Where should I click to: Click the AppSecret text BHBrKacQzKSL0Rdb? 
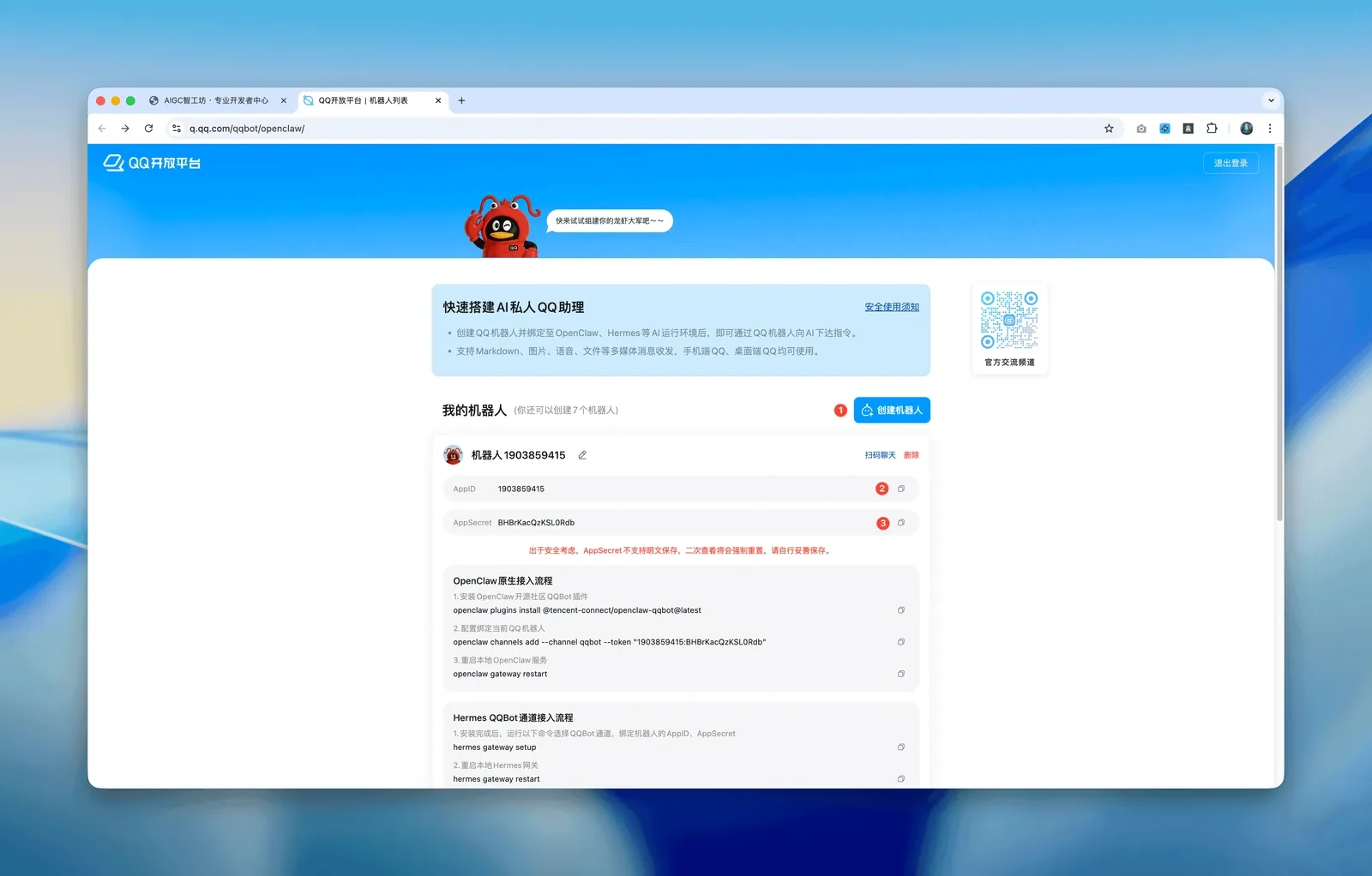[536, 523]
